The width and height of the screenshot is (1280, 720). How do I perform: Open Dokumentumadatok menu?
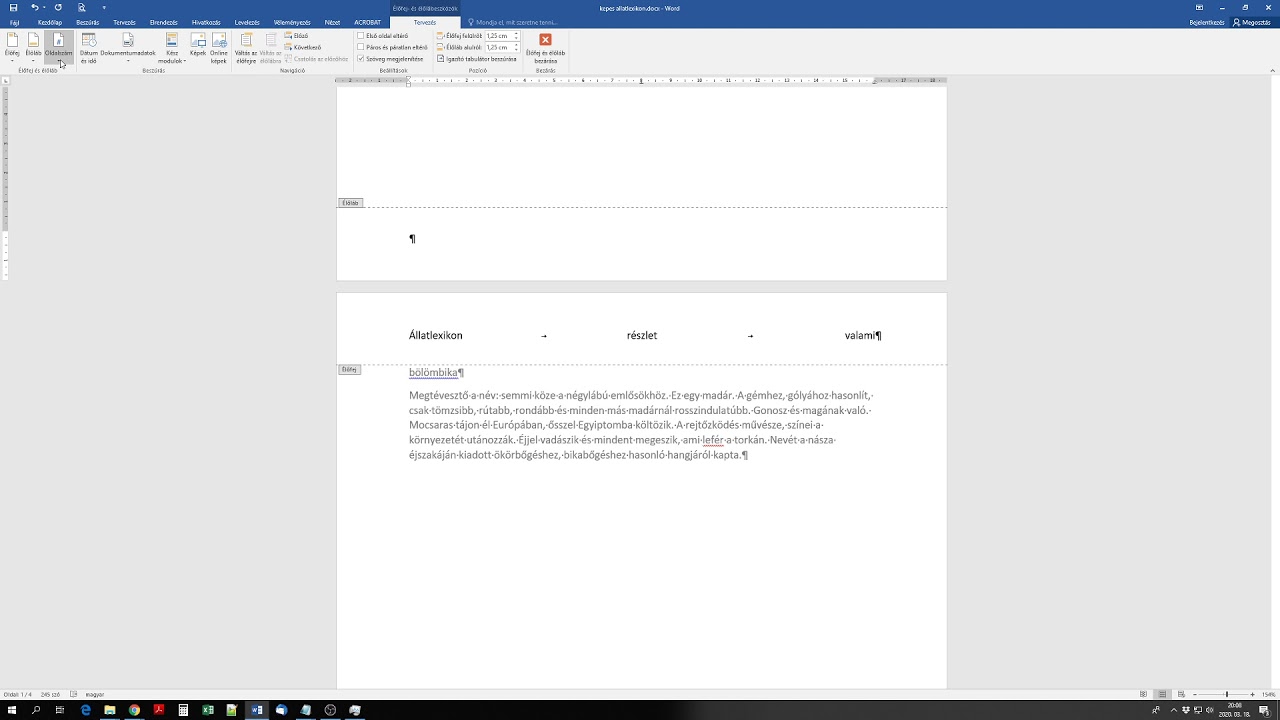(128, 47)
